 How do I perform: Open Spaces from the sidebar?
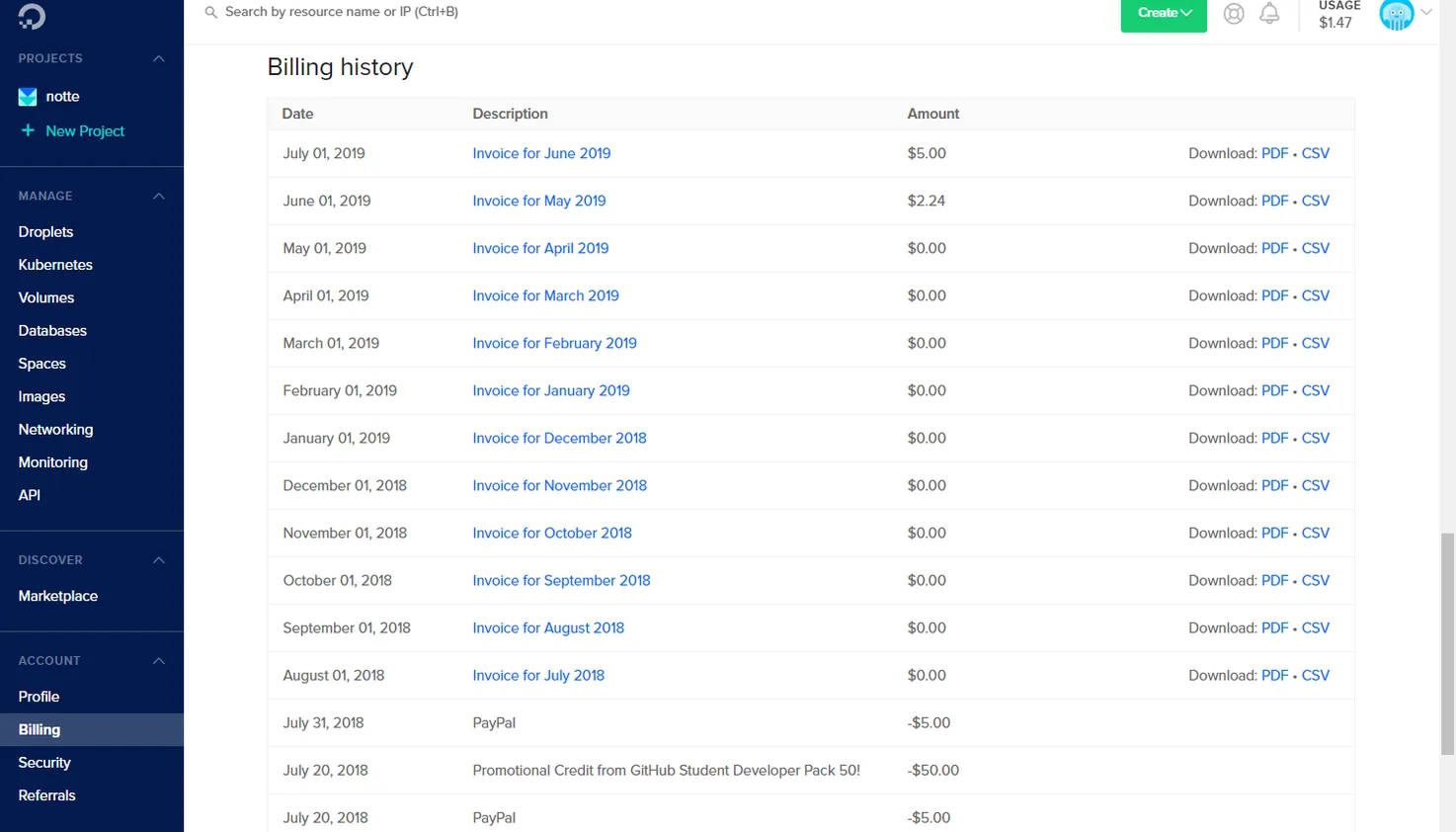(x=42, y=364)
